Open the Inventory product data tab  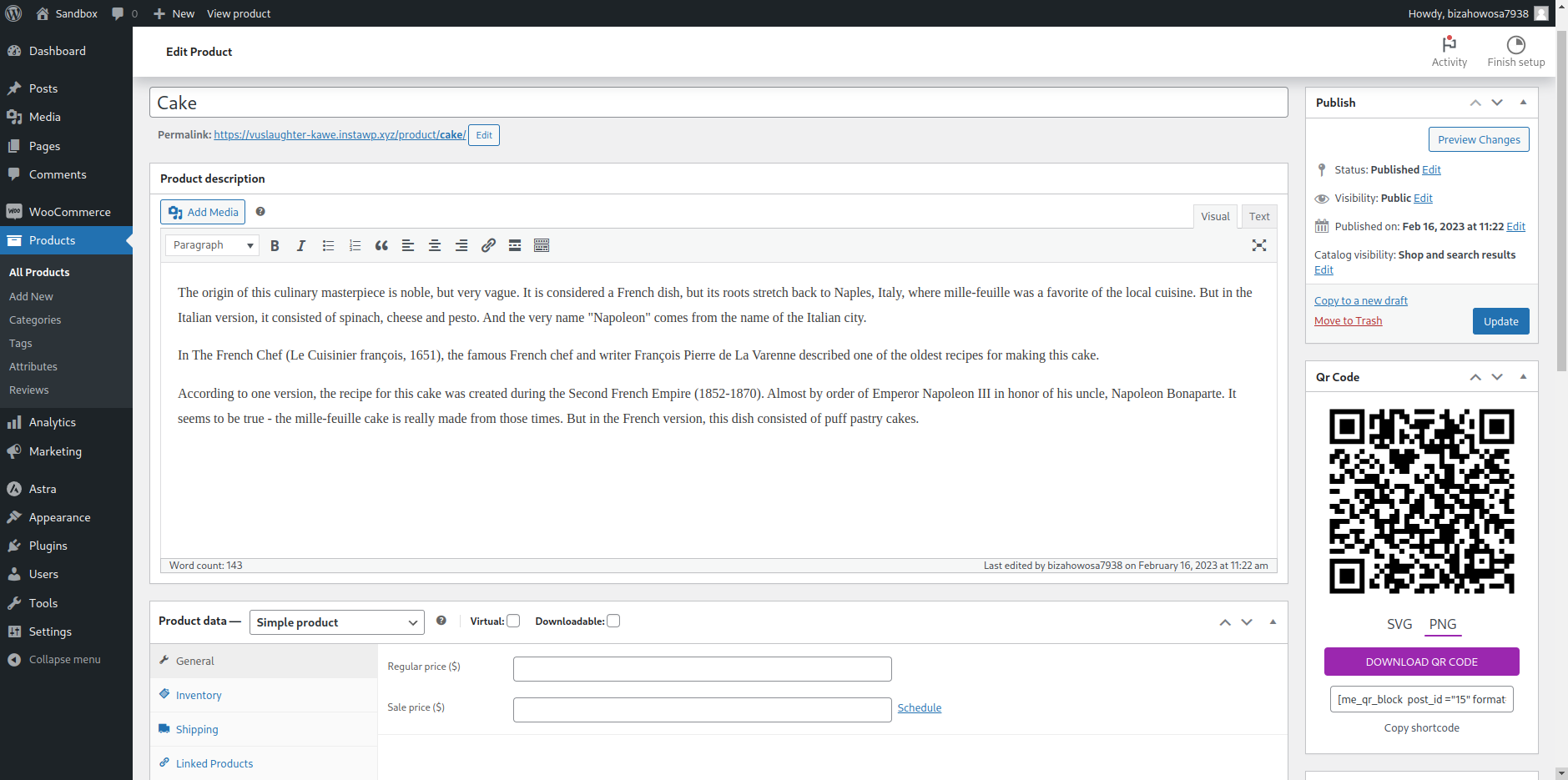(x=199, y=695)
